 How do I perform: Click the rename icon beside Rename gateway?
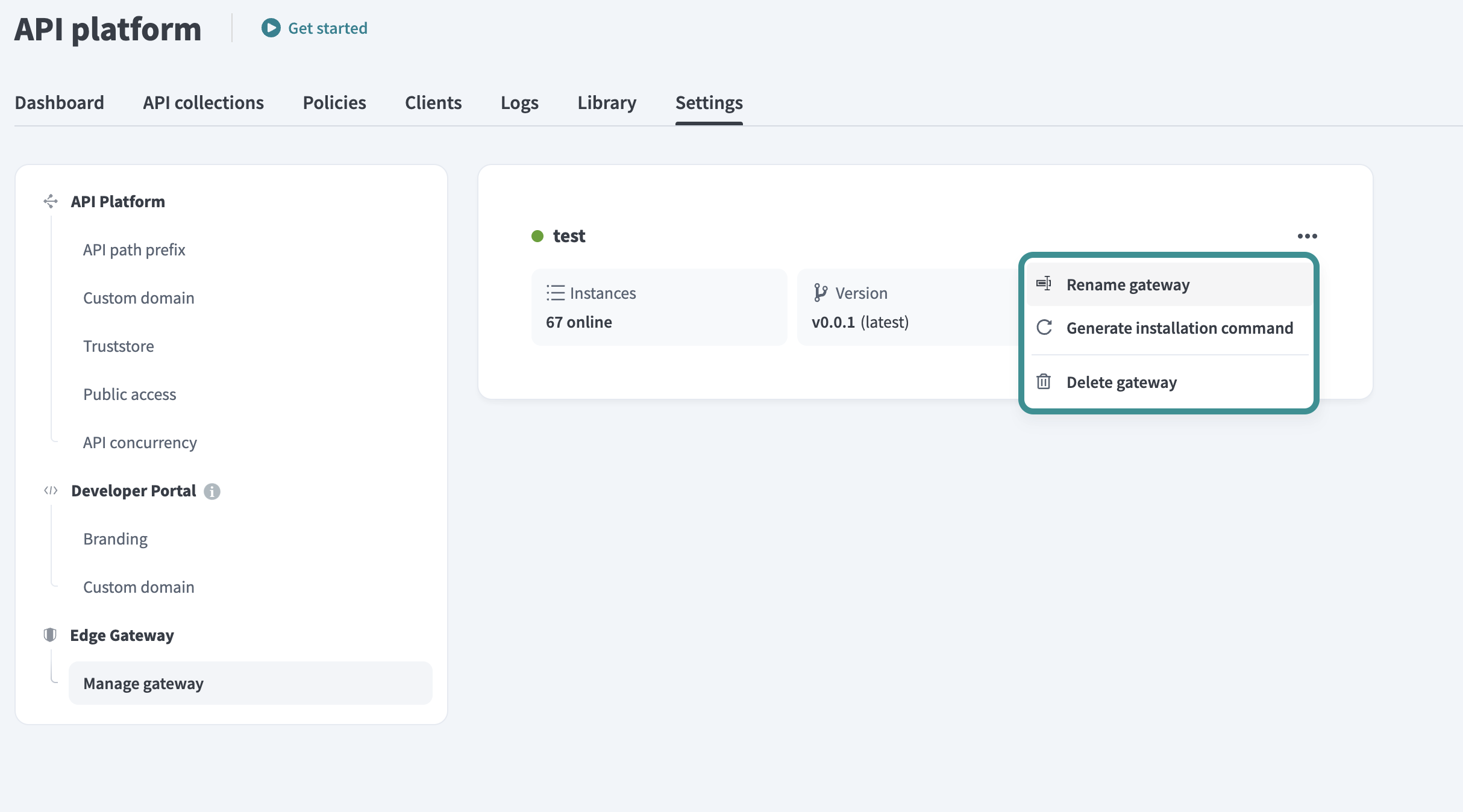tap(1044, 284)
